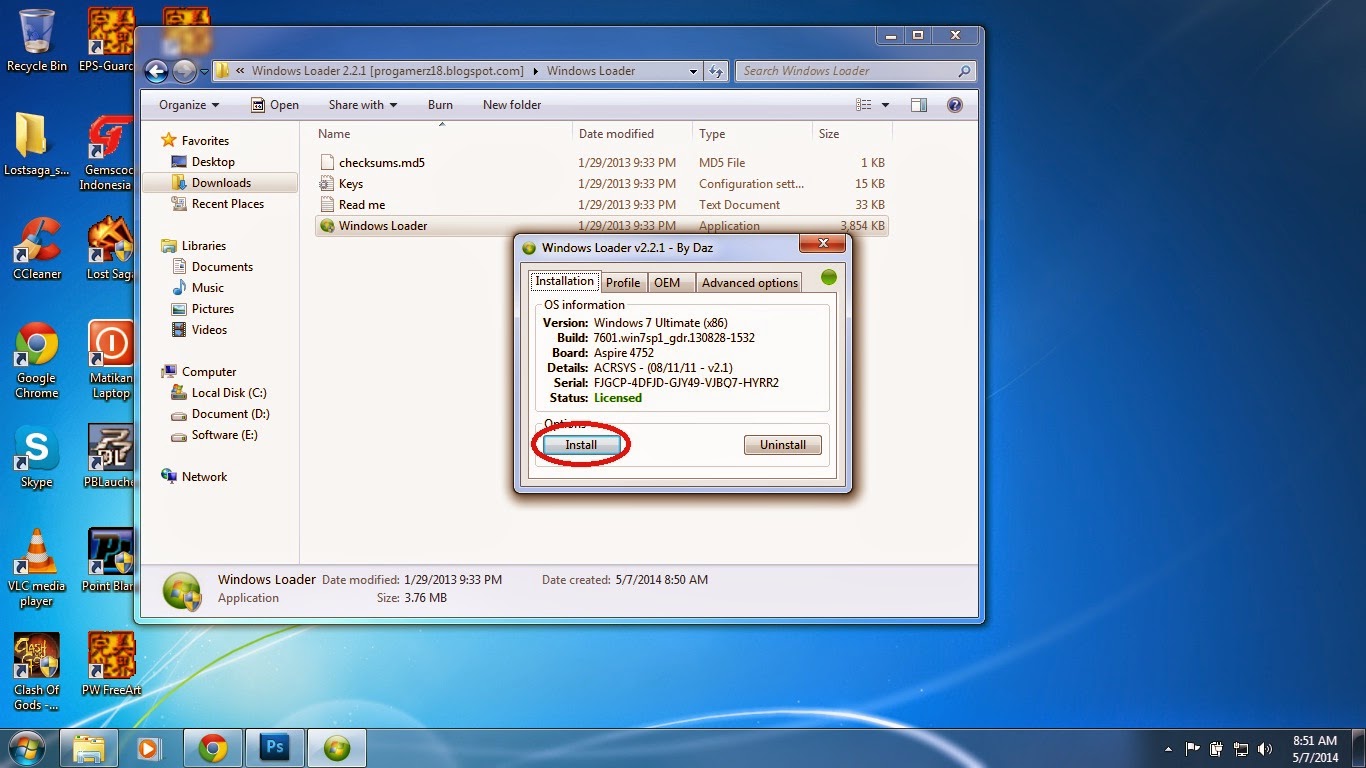Image resolution: width=1366 pixels, height=768 pixels.
Task: Click the Matikan Laptop shortcut
Action: pyautogui.click(x=111, y=361)
